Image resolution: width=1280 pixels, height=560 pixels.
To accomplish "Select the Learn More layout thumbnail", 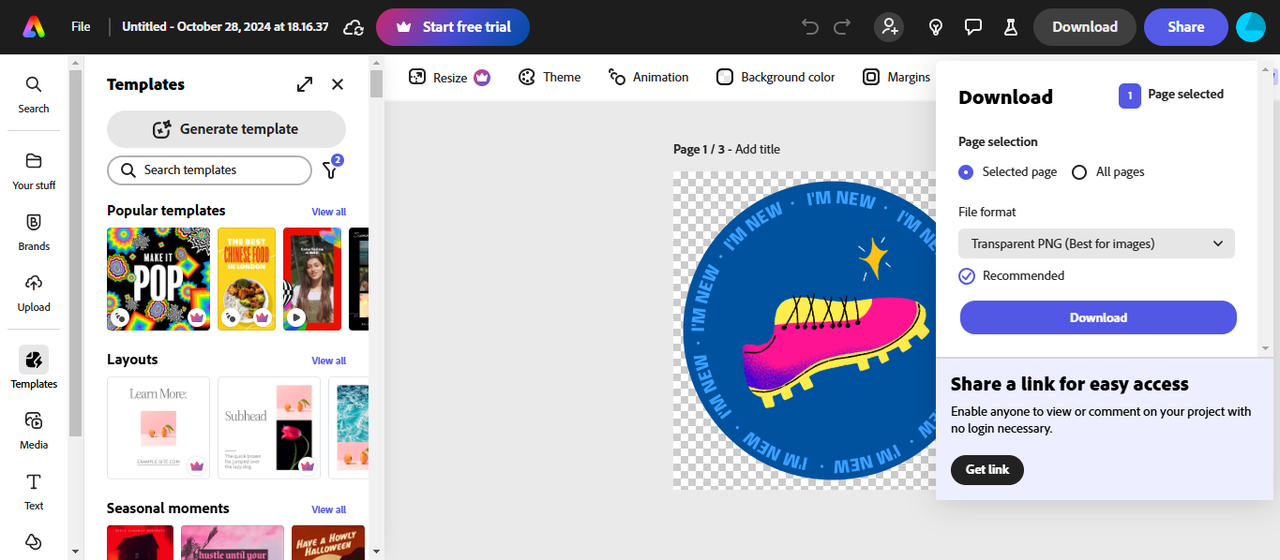I will coord(158,428).
